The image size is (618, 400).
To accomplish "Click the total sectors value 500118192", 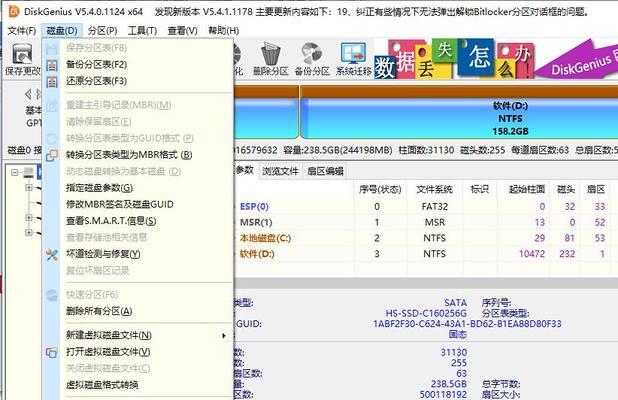I will click(x=443, y=394).
